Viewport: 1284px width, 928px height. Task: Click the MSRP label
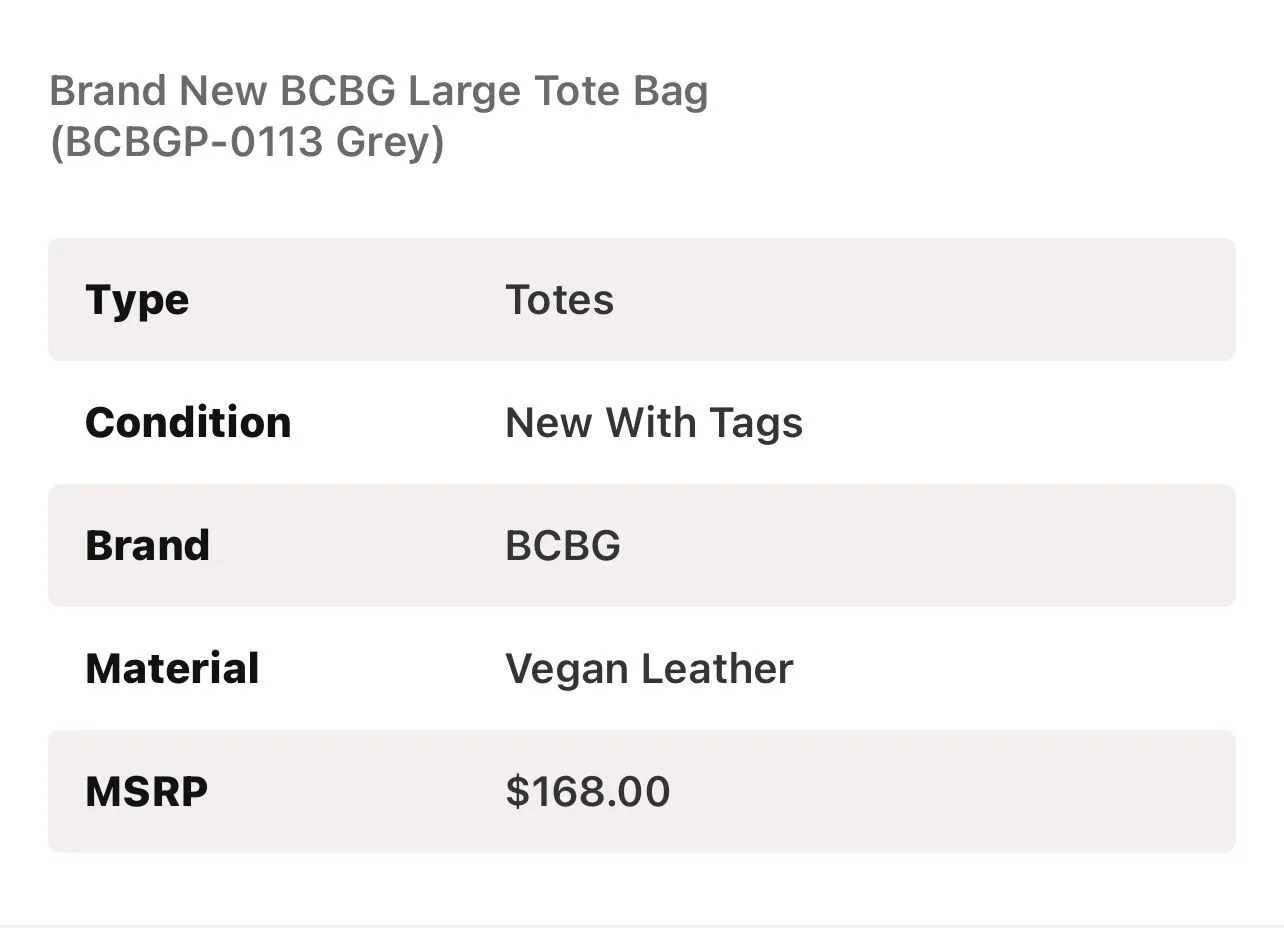[147, 791]
